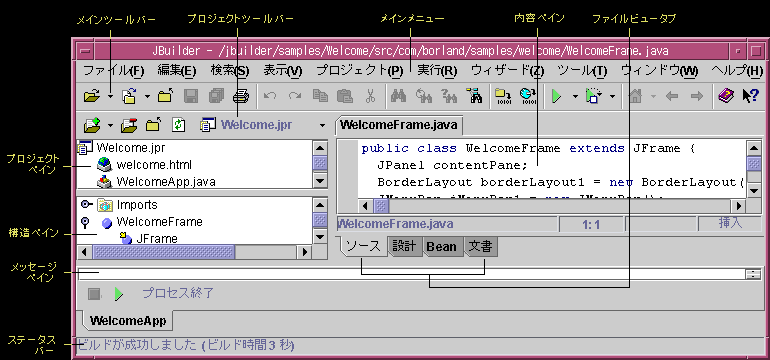Switch to the 設計 file view tab
This screenshot has height=360, width=770.
click(405, 247)
